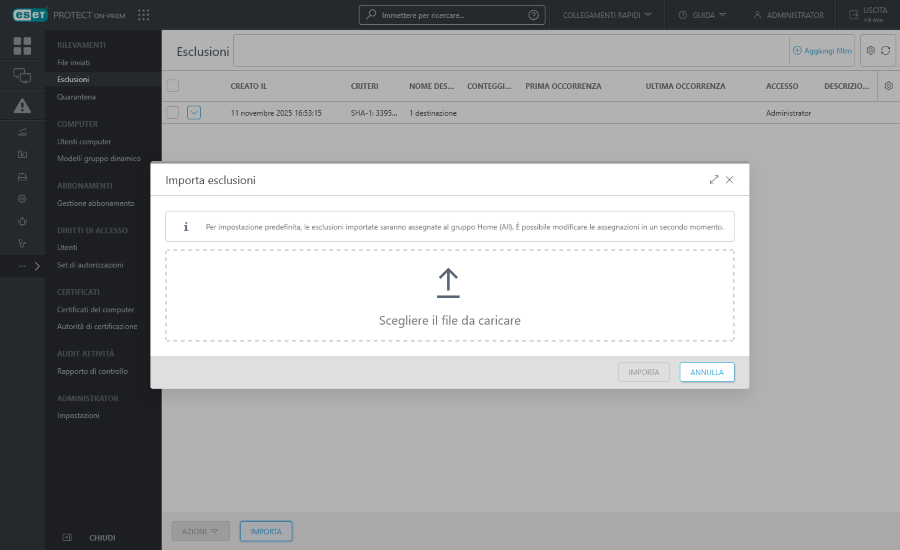Click the table column settings gear icon
The height and width of the screenshot is (550, 900).
coord(888,86)
